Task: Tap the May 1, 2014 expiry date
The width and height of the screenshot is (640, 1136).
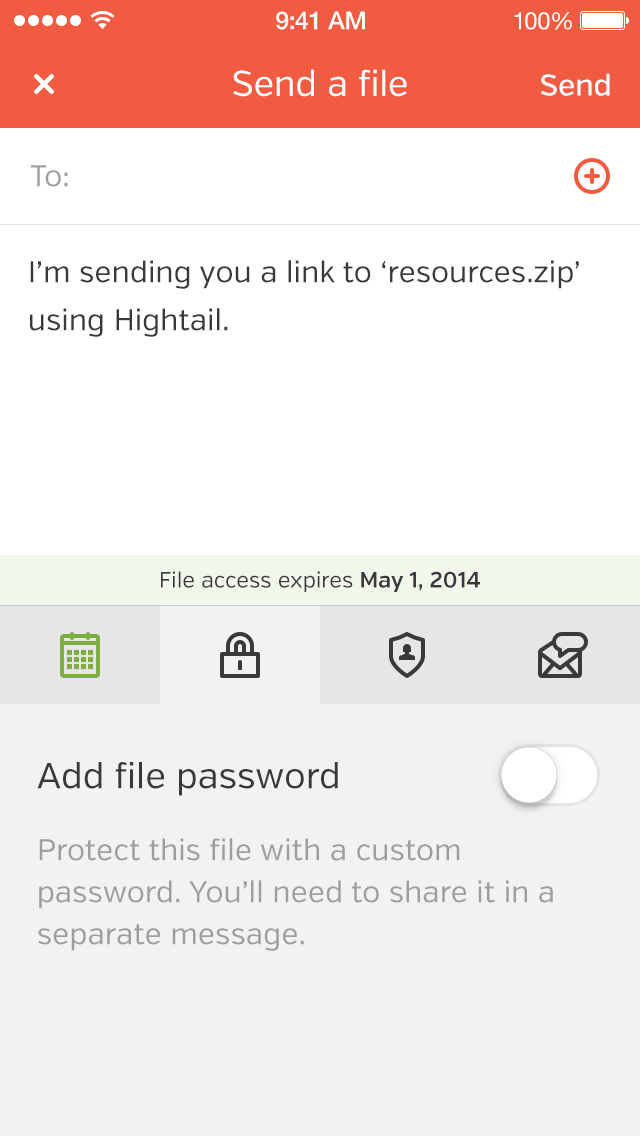Action: pos(420,580)
